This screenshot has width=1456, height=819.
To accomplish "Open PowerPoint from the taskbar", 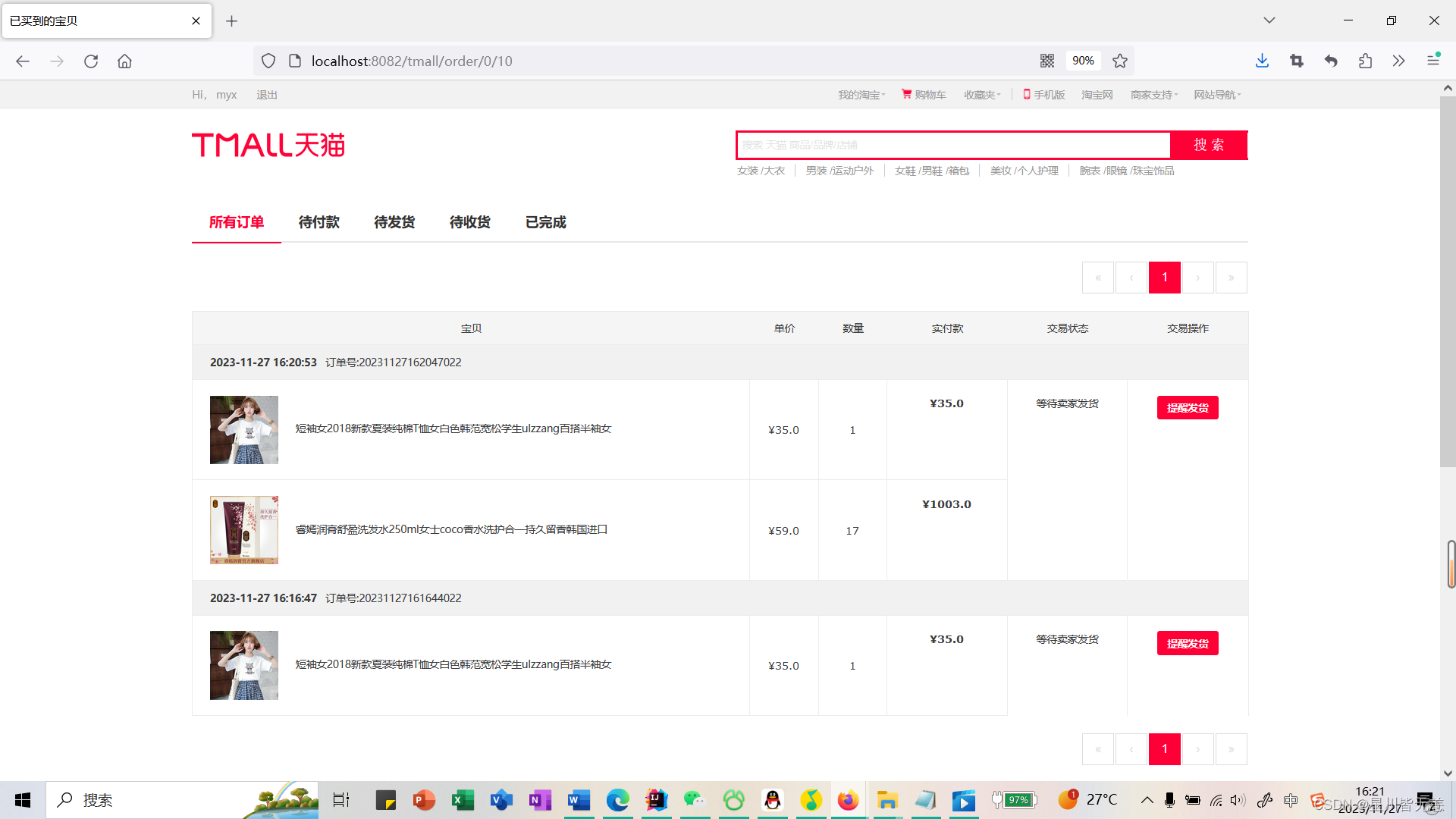I will point(424,800).
